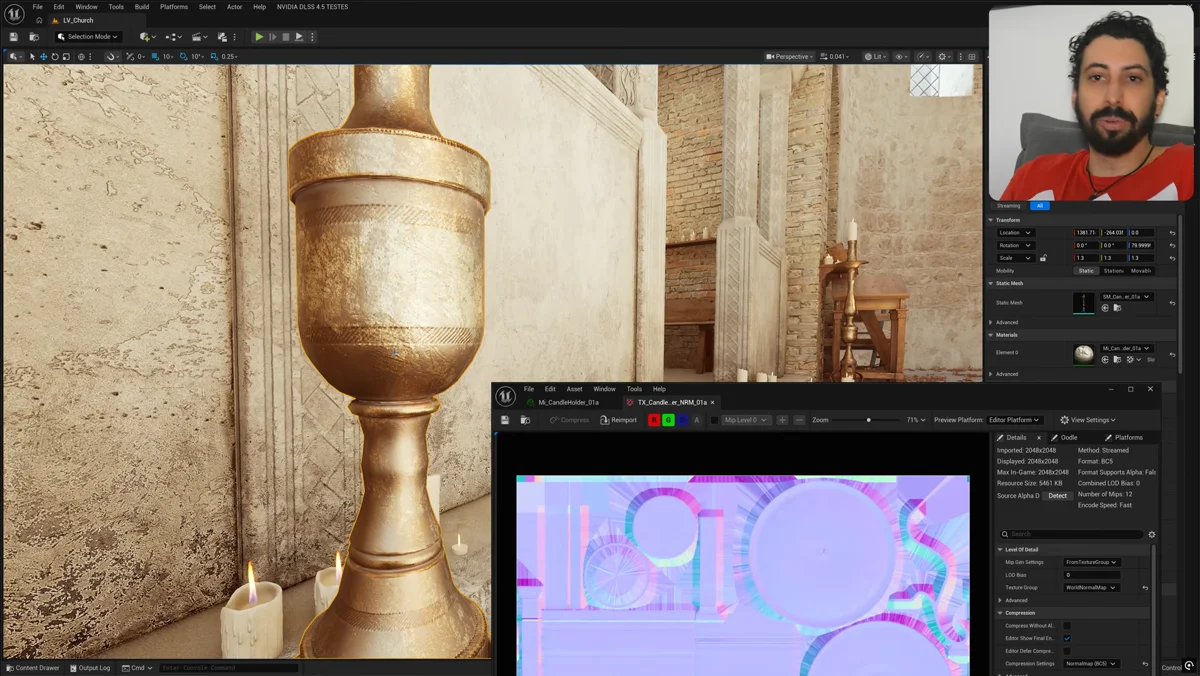Toggle the blue channel B button

(682, 420)
